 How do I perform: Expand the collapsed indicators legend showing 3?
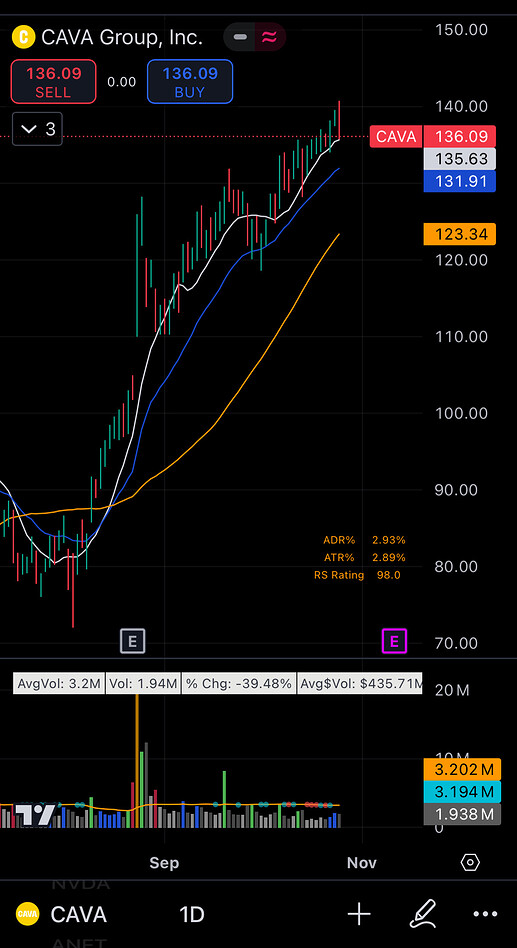[x=37, y=129]
